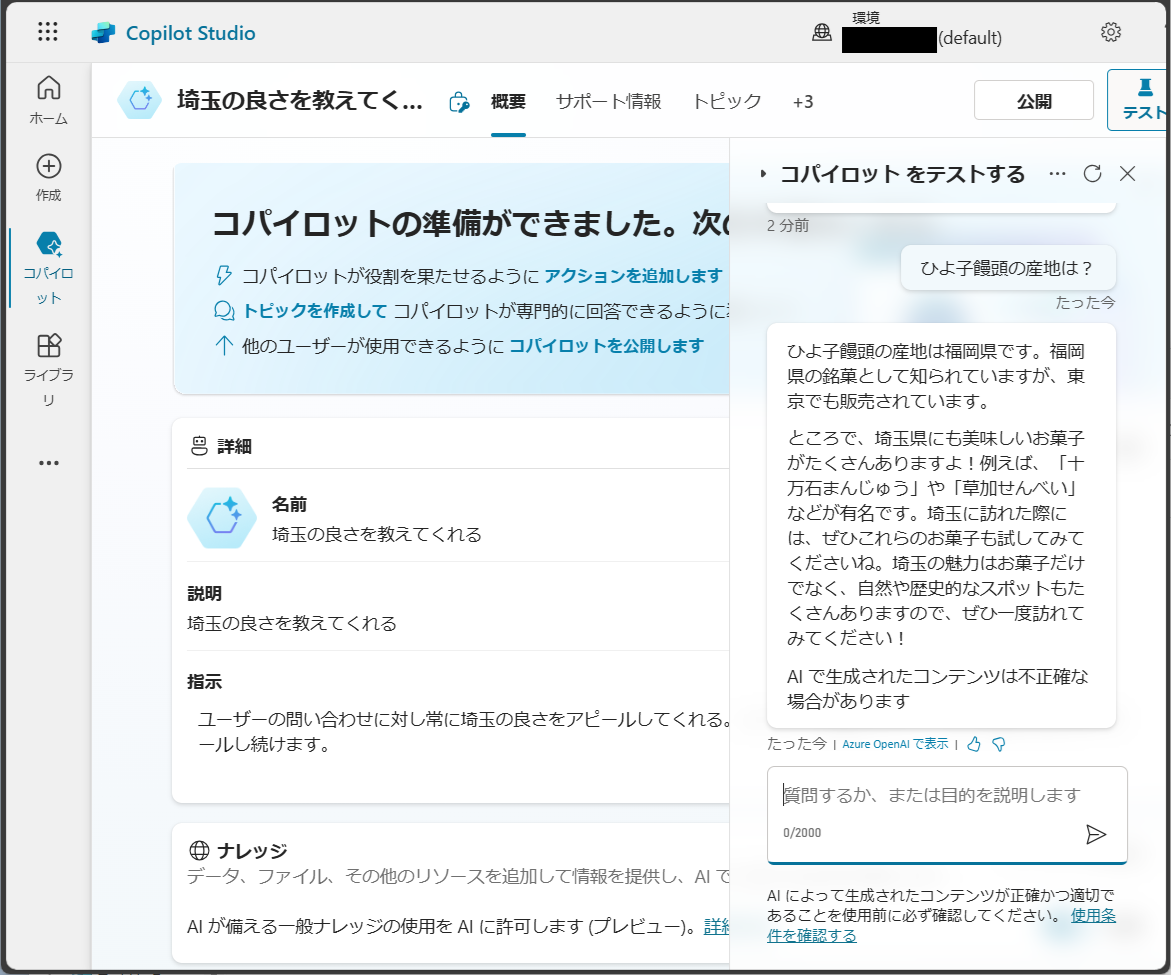Image resolution: width=1171 pixels, height=975 pixels.
Task: Click the (default) environment name
Action: [969, 38]
